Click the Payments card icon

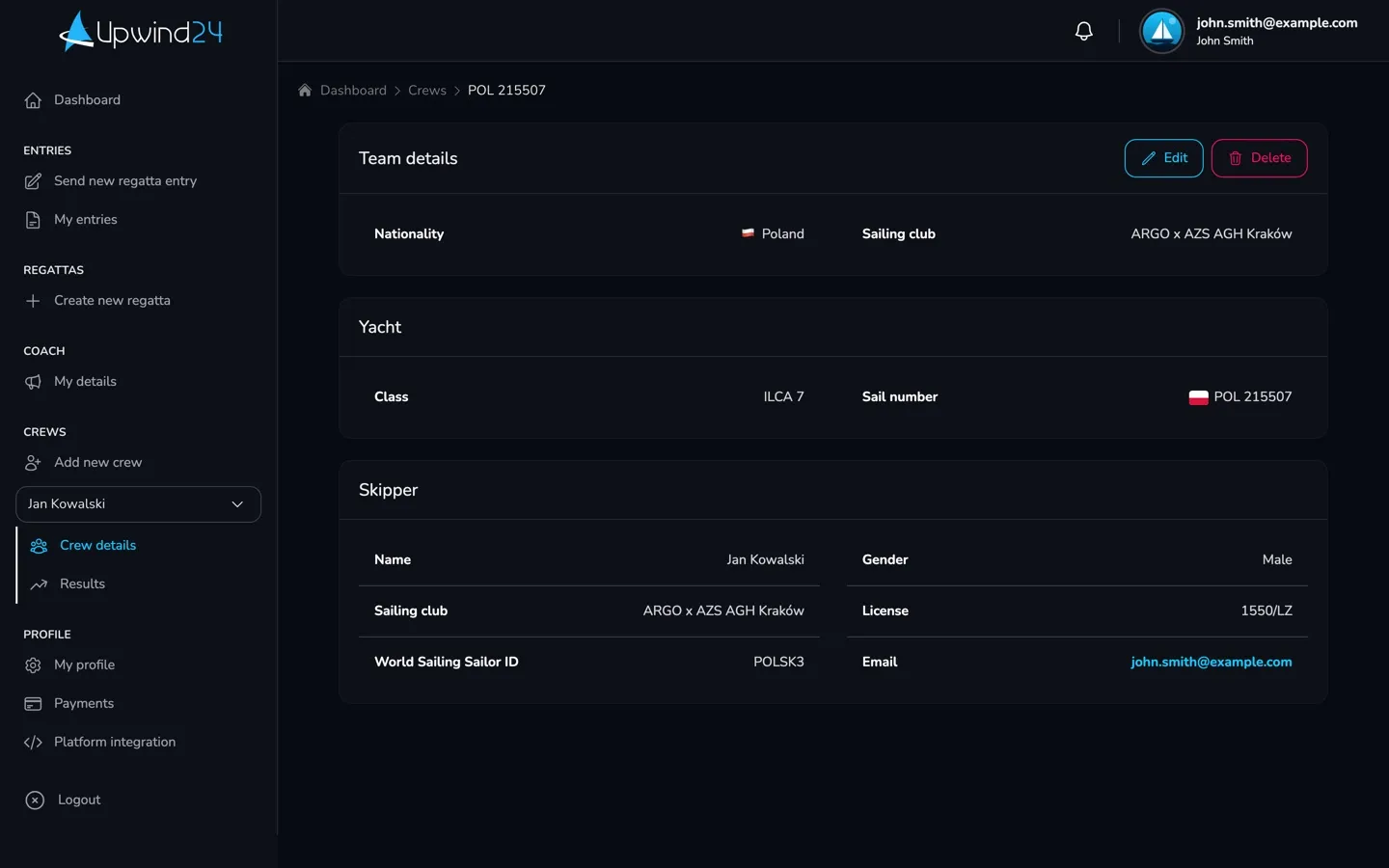(33, 704)
